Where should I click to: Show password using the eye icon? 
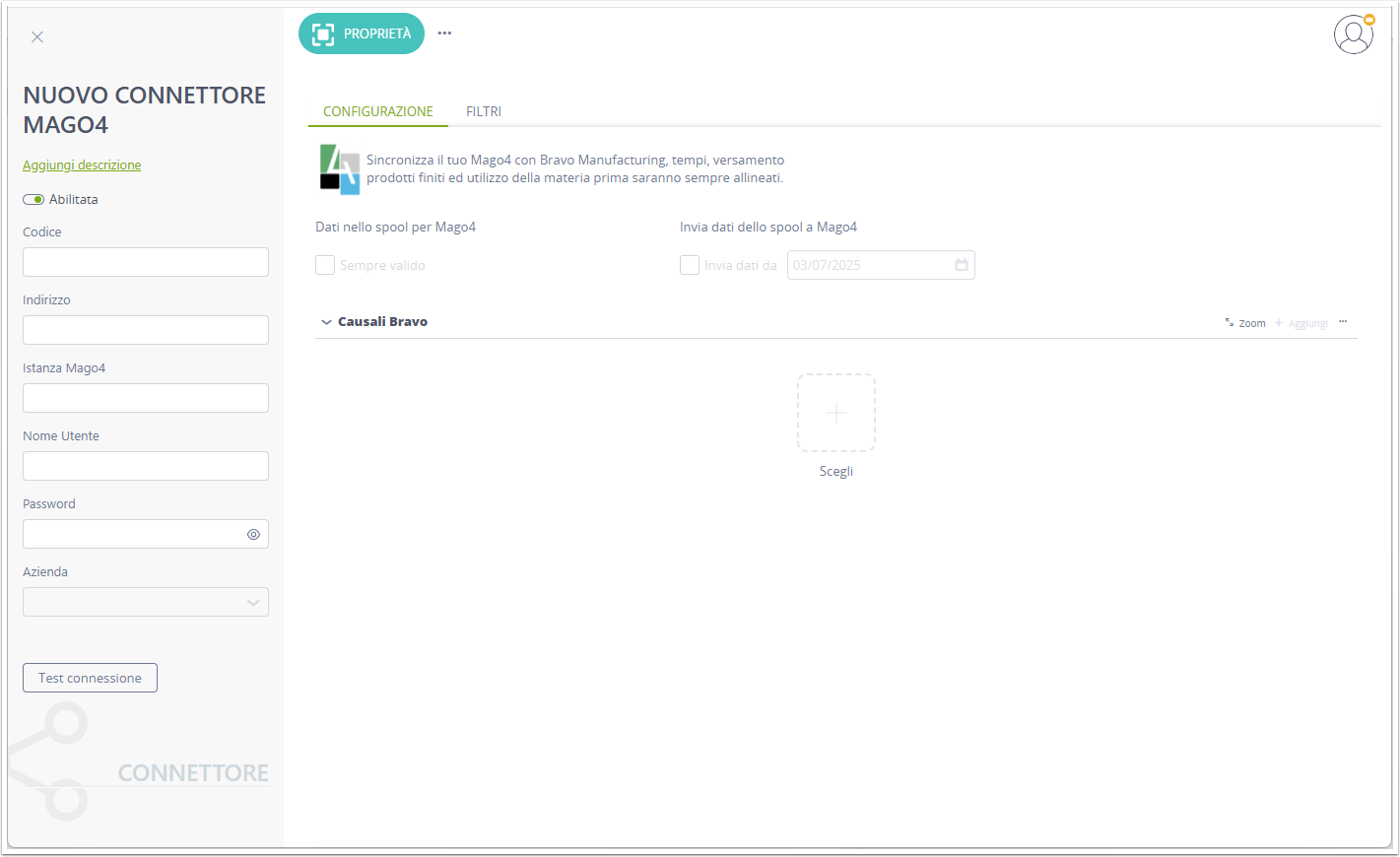tap(253, 534)
